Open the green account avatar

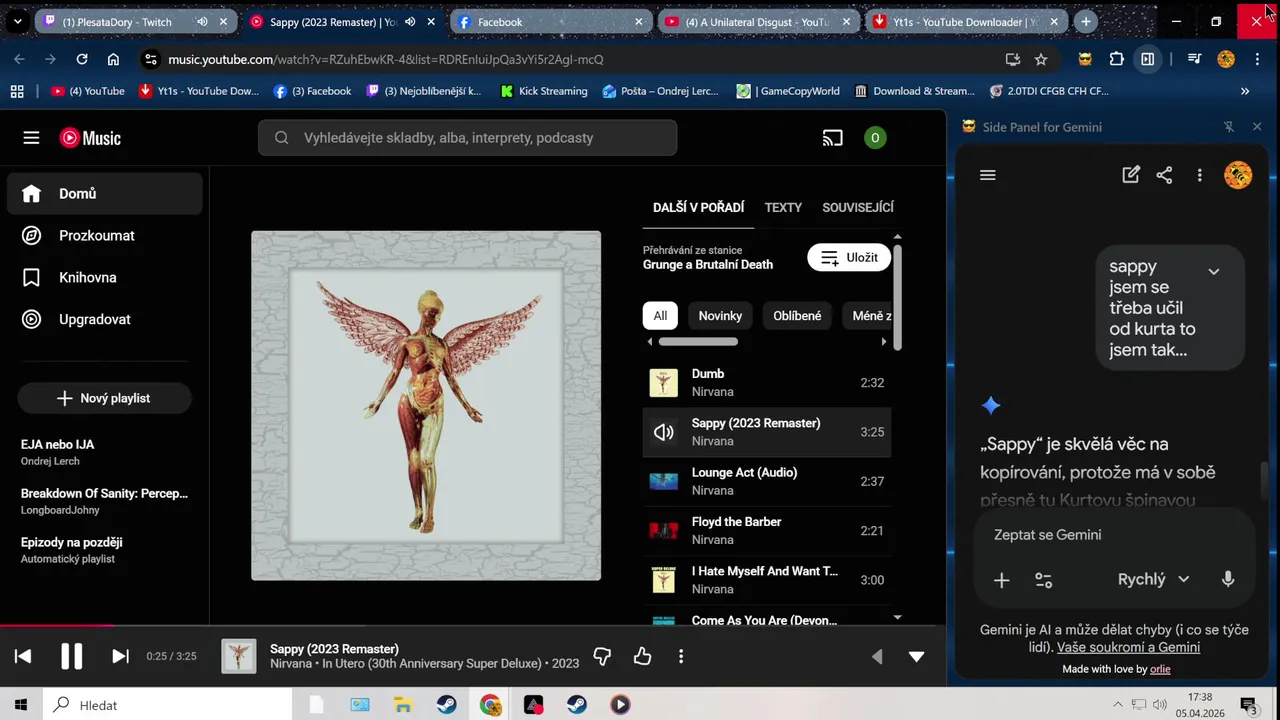[875, 138]
